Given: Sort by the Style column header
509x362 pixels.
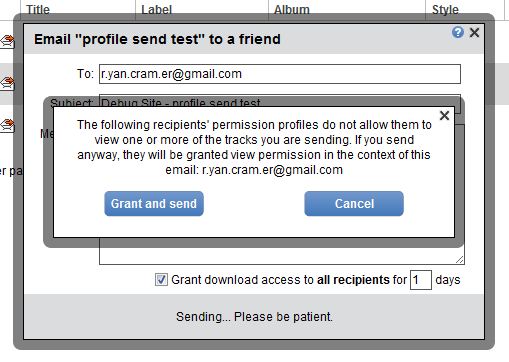Looking at the screenshot, I should tap(445, 9).
